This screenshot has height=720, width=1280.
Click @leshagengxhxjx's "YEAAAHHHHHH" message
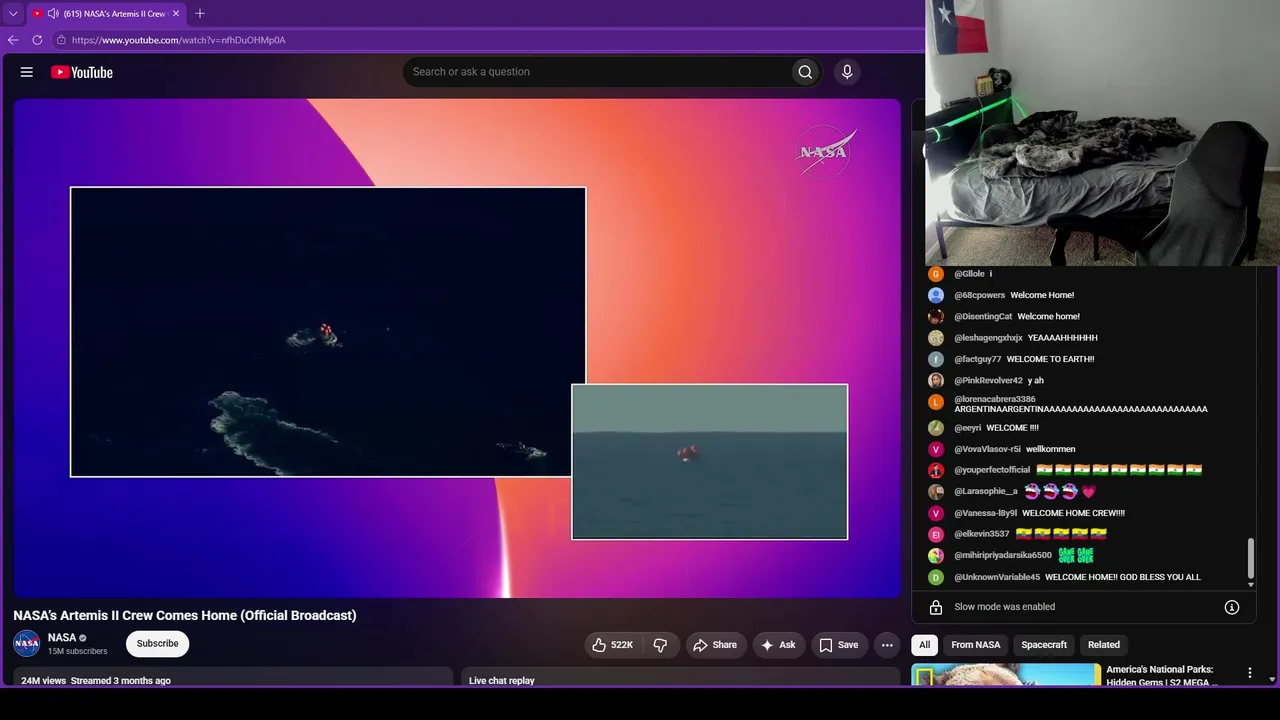1062,338
